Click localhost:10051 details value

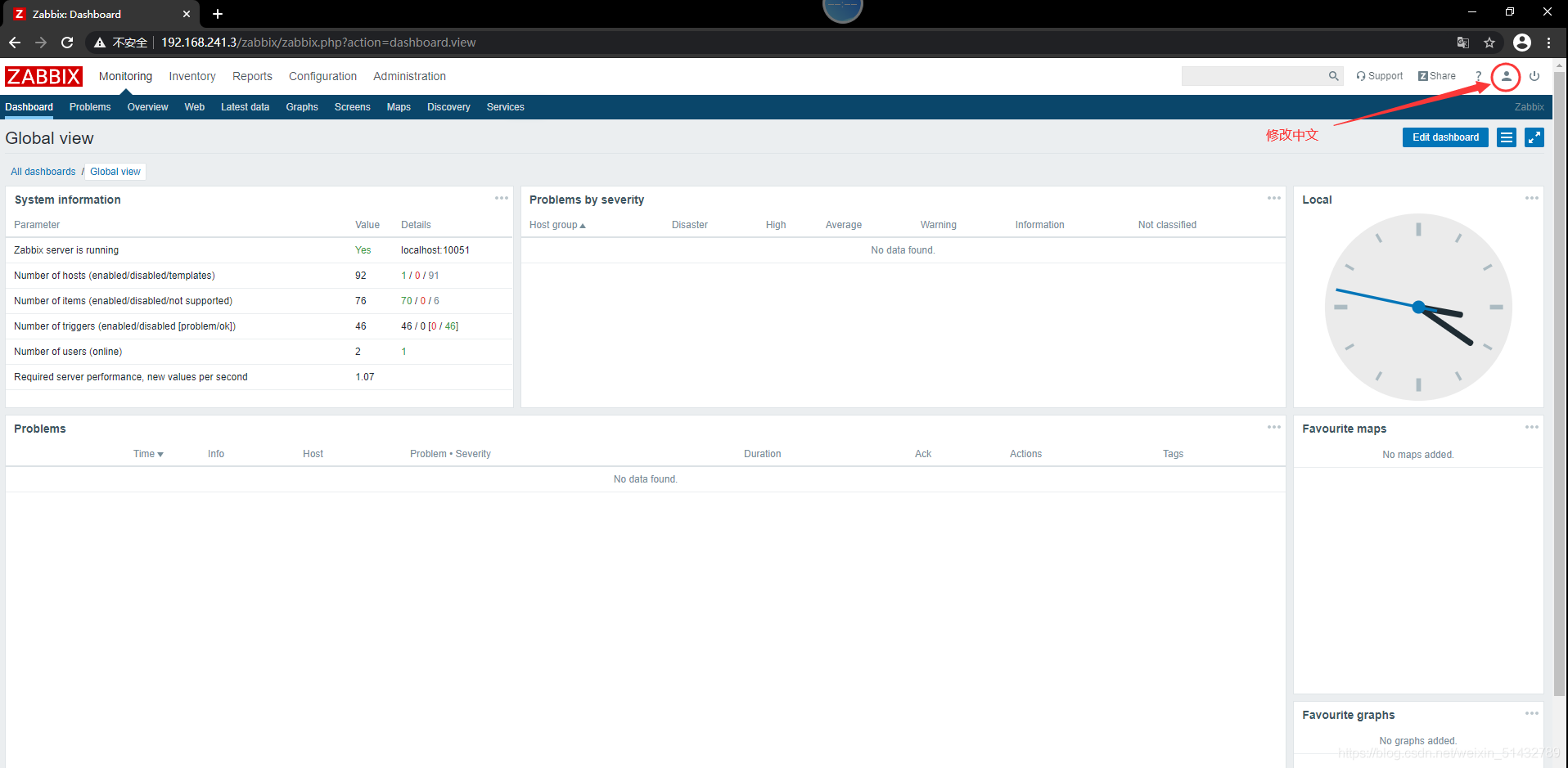(435, 250)
